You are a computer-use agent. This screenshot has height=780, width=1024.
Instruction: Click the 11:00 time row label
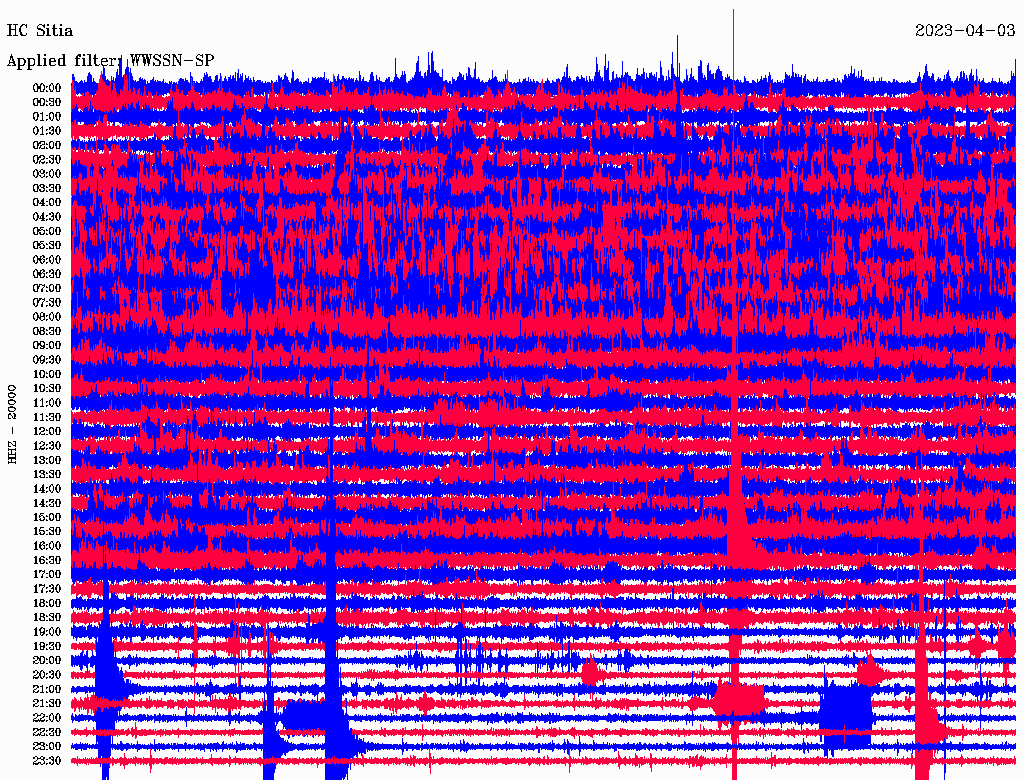47,403
